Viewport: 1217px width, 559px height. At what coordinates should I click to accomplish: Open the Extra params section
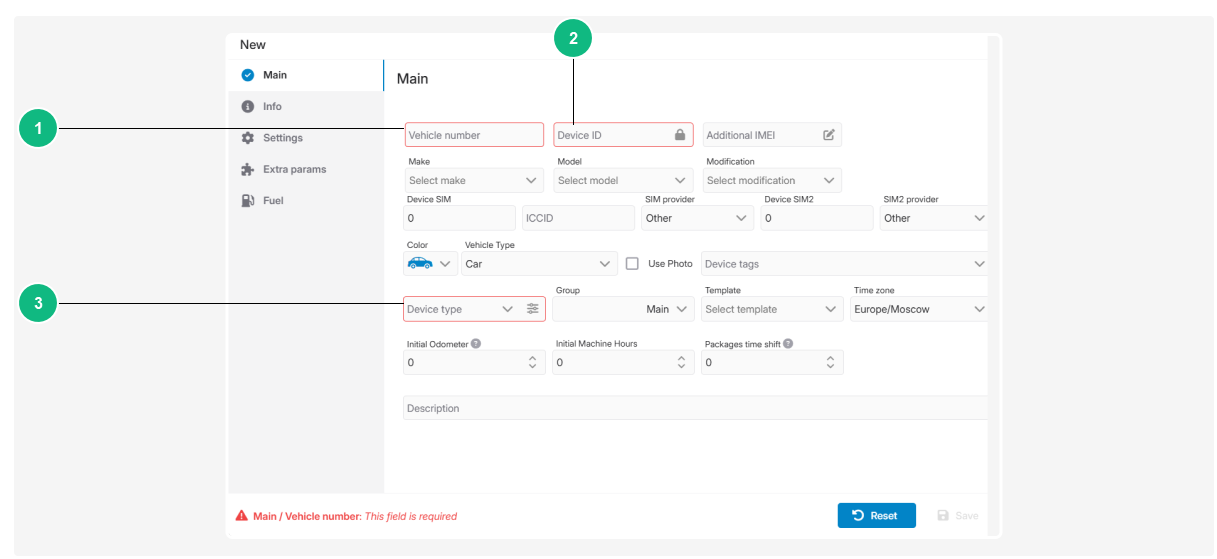pos(294,169)
